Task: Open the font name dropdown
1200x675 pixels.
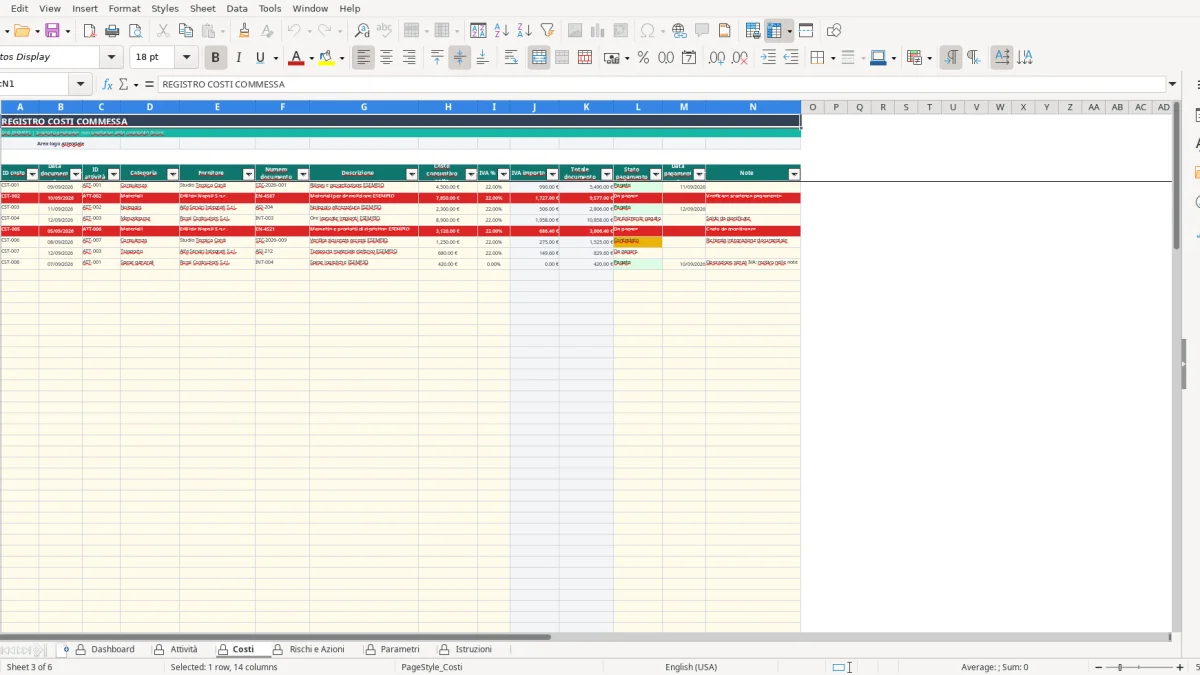Action: tap(112, 58)
